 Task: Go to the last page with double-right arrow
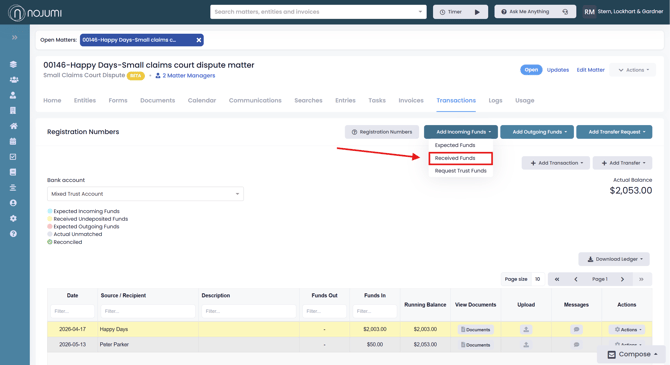(641, 279)
